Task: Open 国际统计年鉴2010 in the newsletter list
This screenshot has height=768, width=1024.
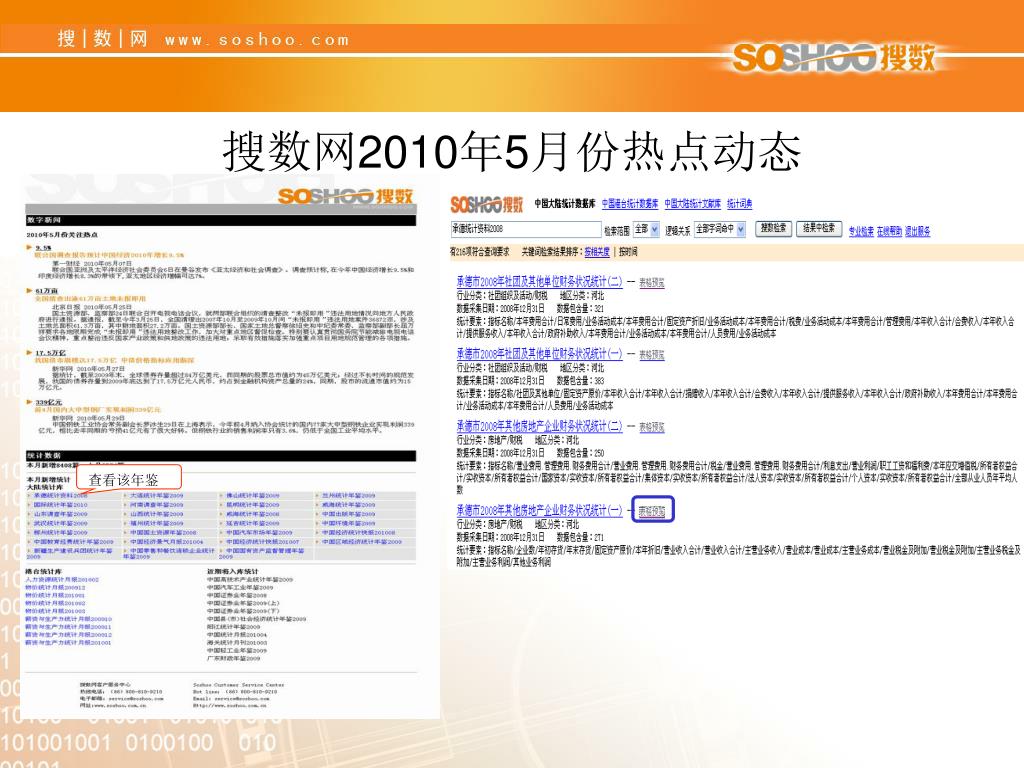Action: tap(60, 505)
